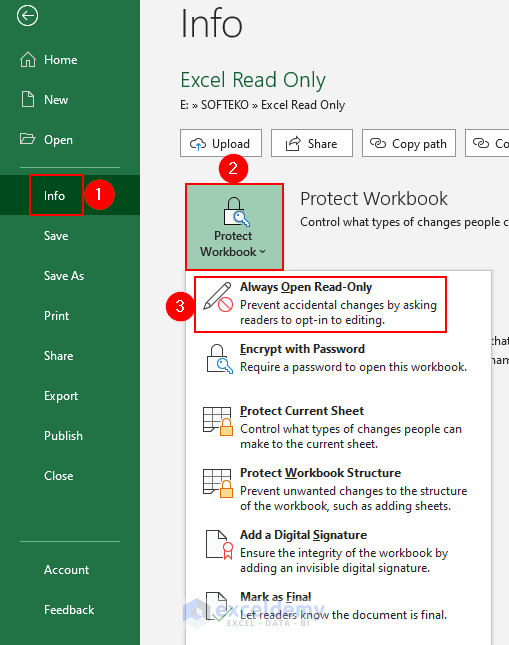Open the Save As page
509x645 pixels.
tap(70, 275)
